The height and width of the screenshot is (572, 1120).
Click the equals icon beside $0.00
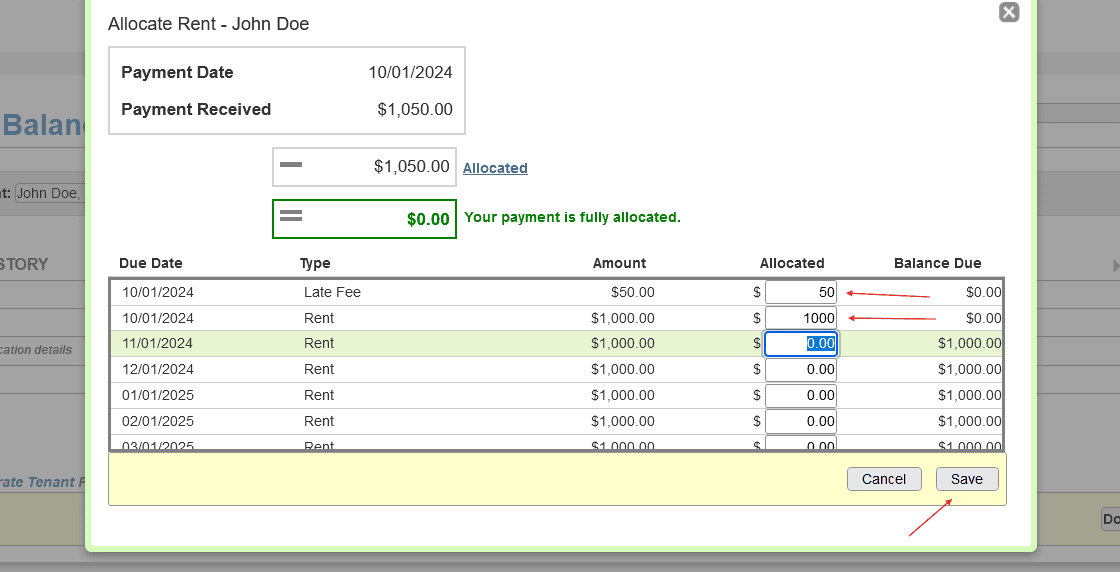291,215
